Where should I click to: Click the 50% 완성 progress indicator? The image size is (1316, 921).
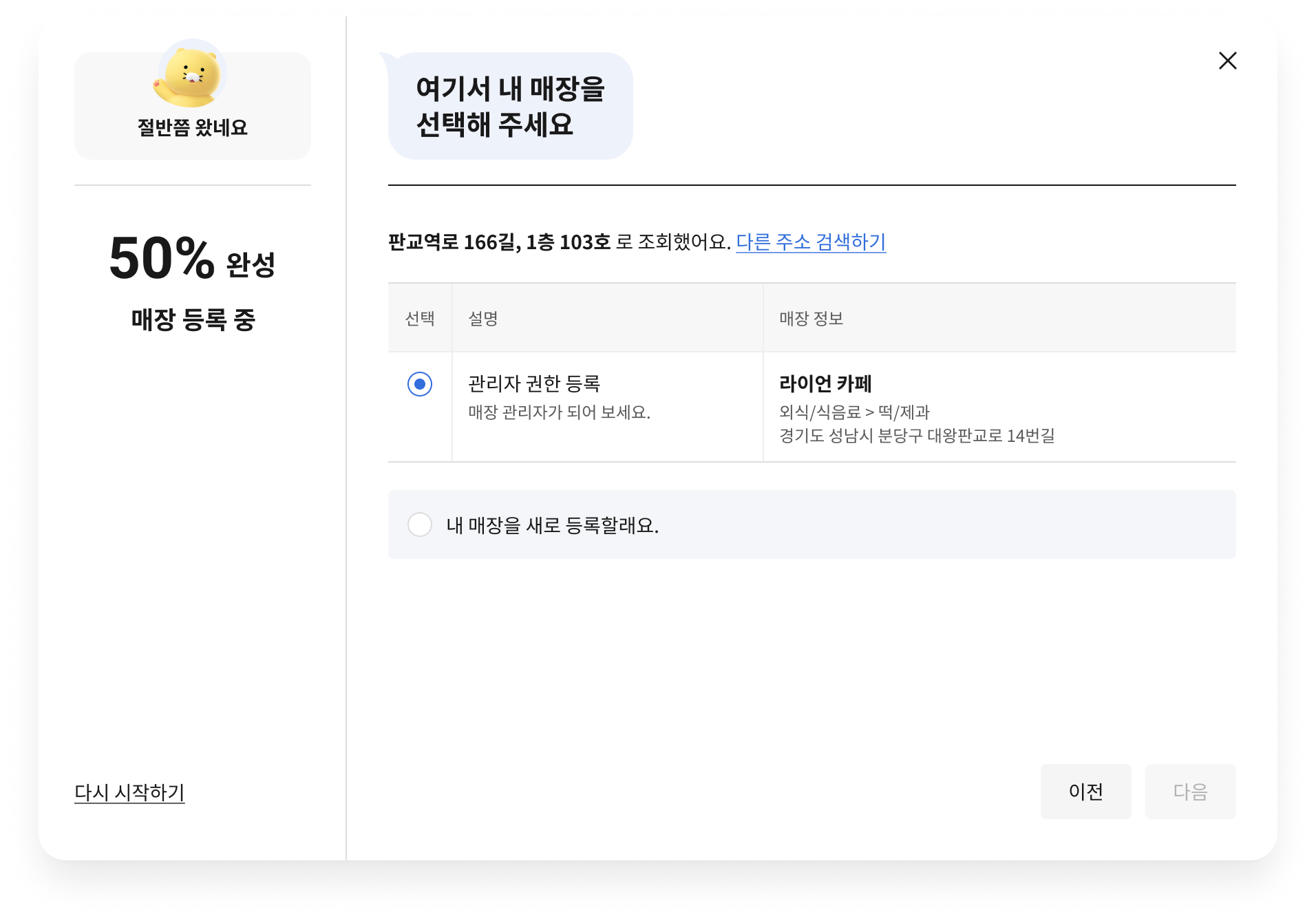coord(192,260)
